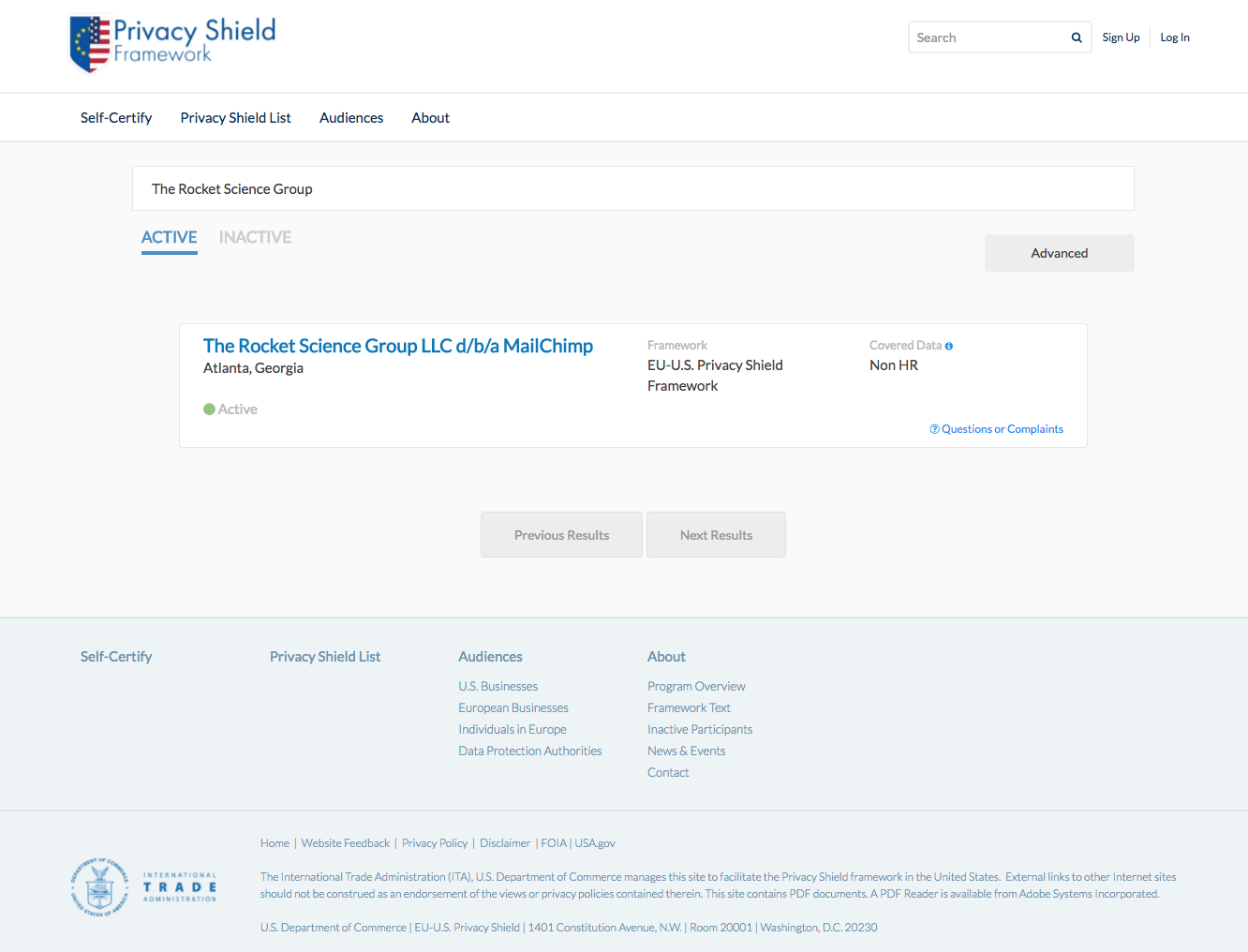Click the Sign Up link
This screenshot has width=1248, height=952.
[x=1121, y=37]
